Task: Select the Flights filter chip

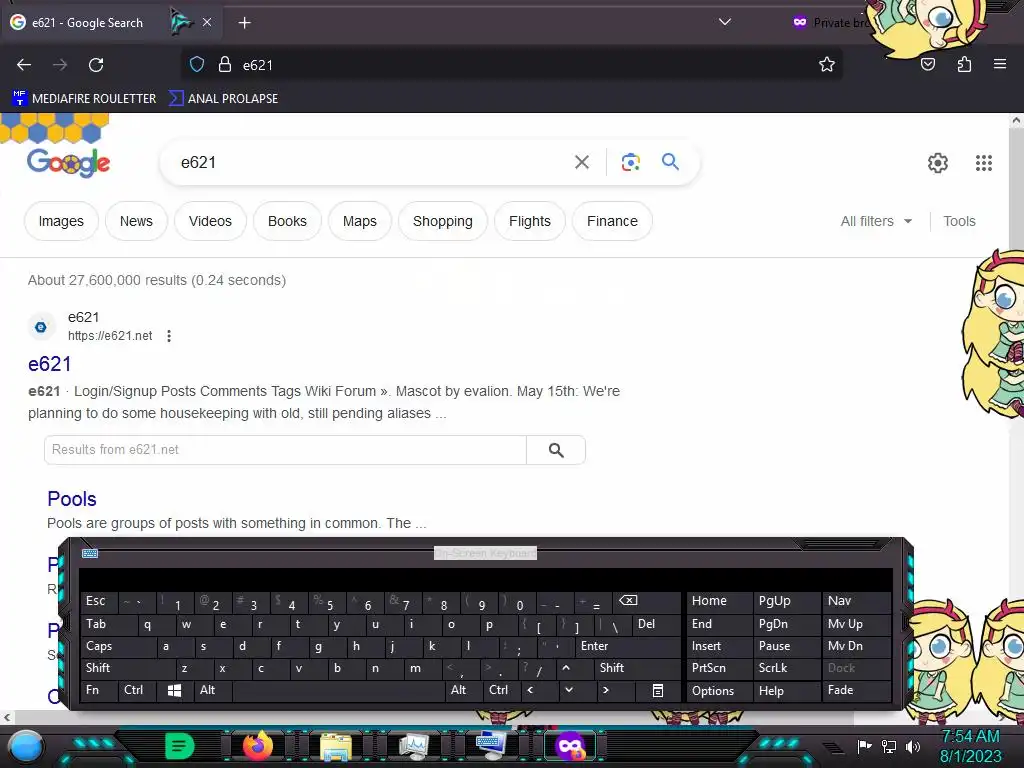Action: pos(530,221)
